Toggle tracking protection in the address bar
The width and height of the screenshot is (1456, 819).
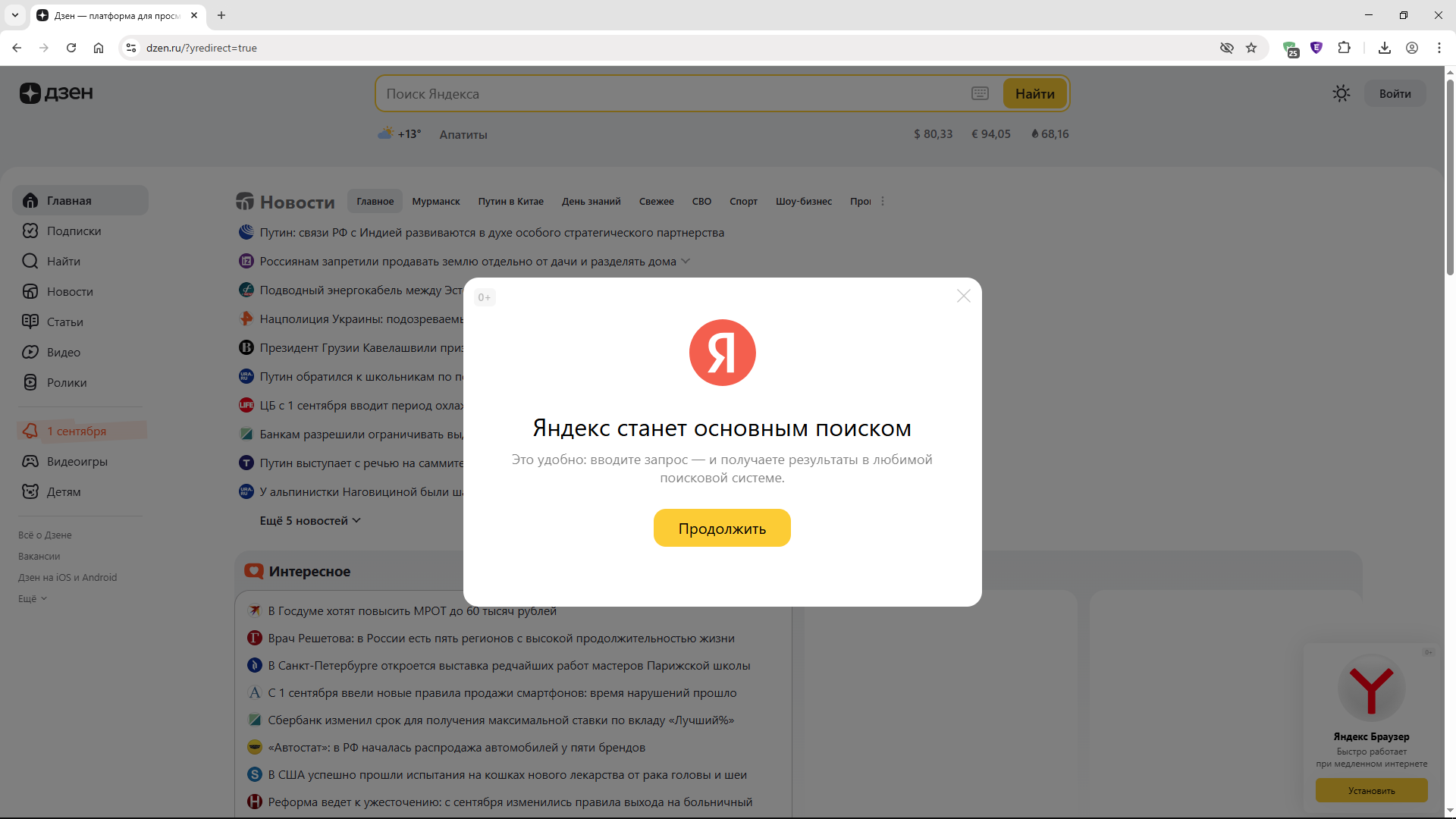pyautogui.click(x=1226, y=48)
